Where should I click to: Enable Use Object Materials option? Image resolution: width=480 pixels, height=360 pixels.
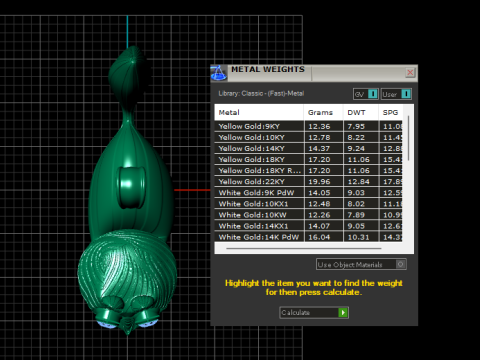[x=361, y=264]
